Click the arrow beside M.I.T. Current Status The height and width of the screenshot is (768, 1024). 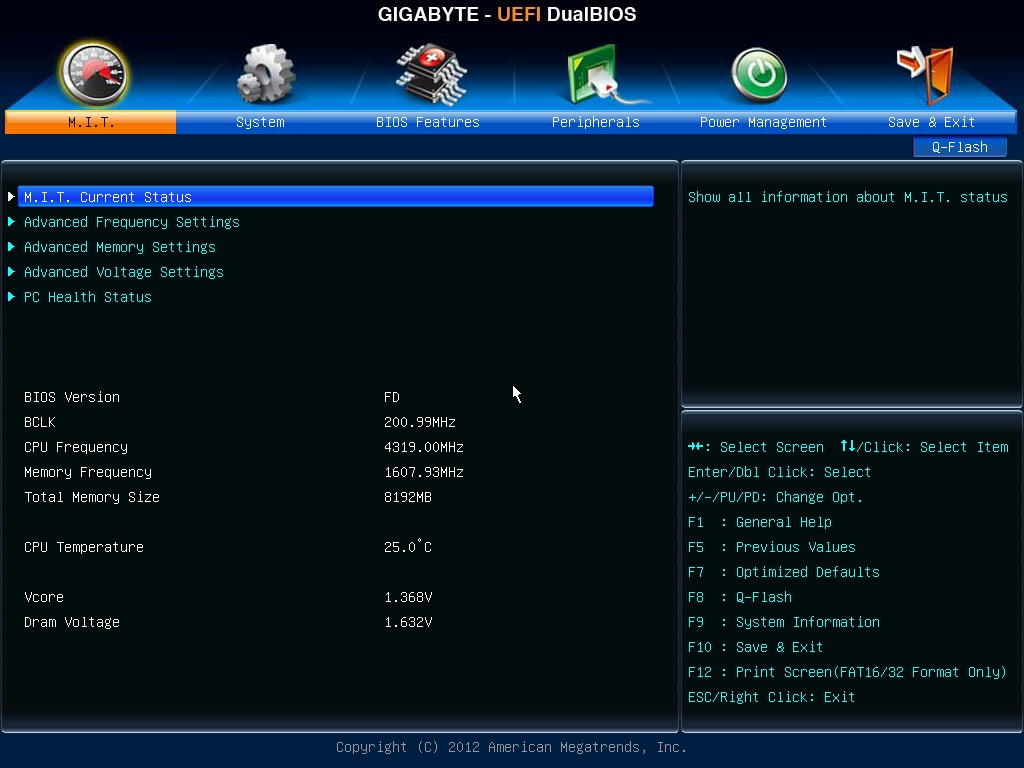[11, 197]
